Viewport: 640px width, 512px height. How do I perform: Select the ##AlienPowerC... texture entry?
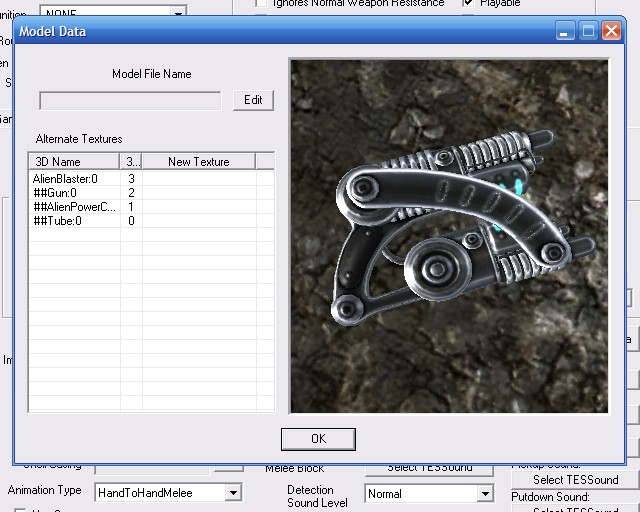click(74, 206)
